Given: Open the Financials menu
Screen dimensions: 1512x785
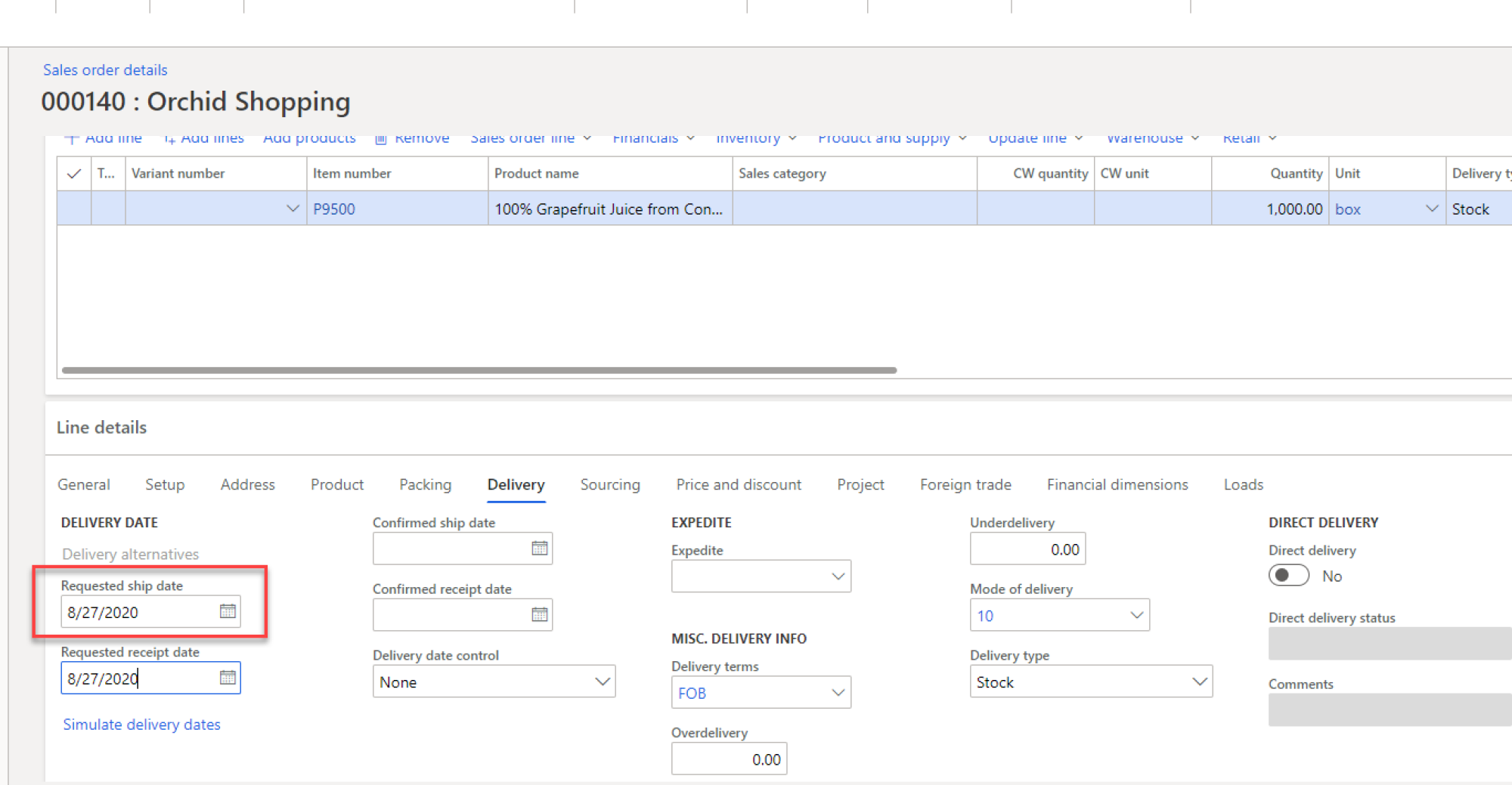Looking at the screenshot, I should click(653, 139).
